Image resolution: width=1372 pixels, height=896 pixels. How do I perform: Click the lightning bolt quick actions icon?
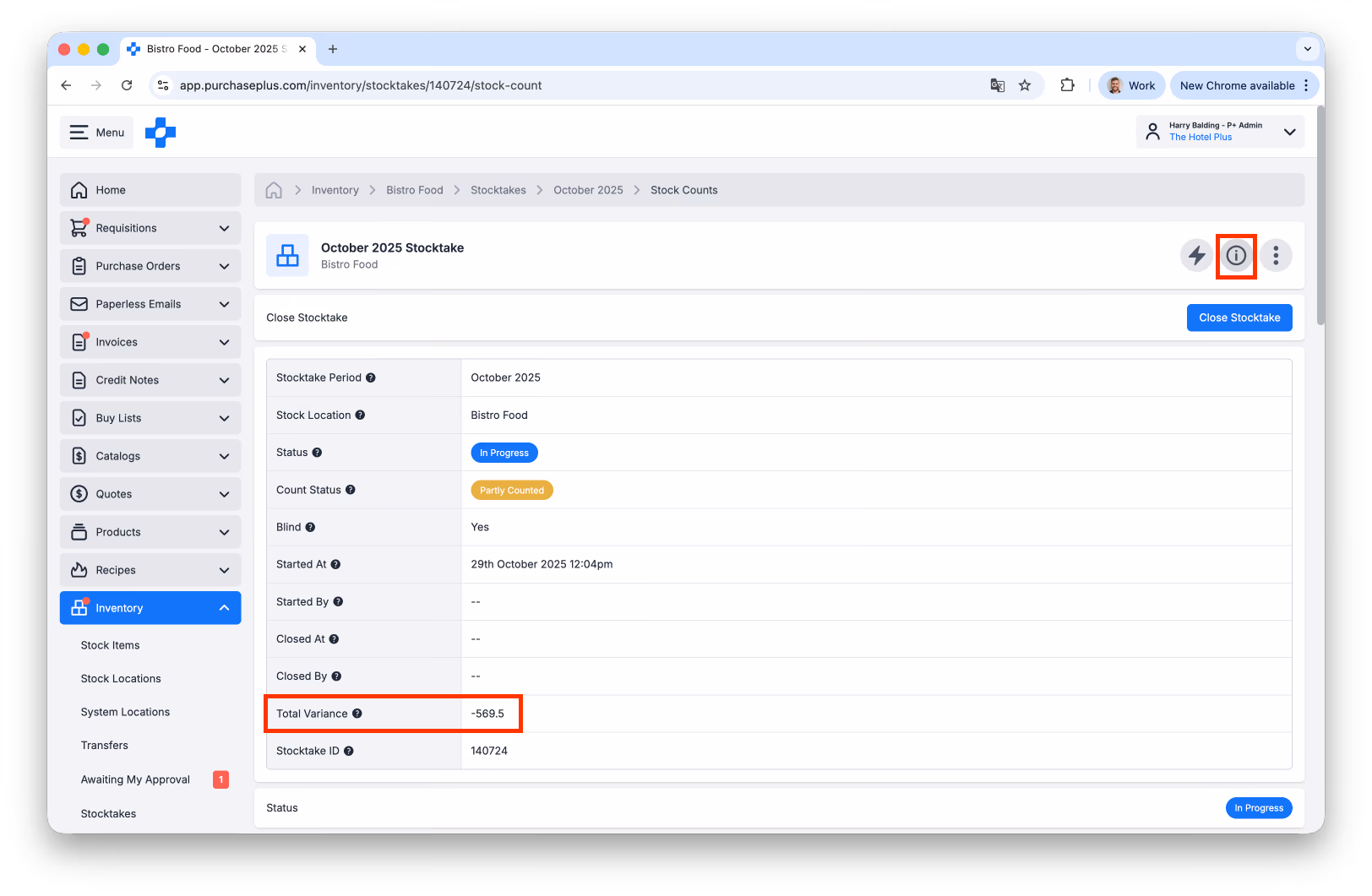click(1196, 255)
